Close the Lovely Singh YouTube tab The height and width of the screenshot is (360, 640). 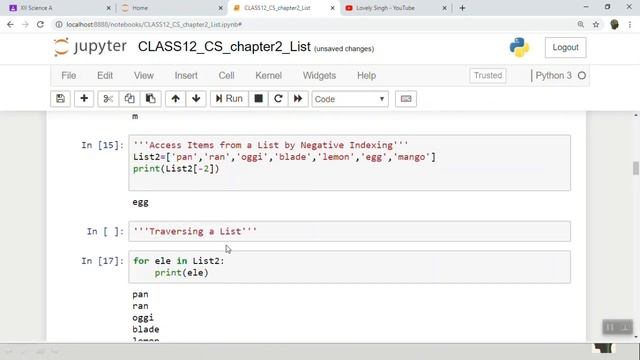pyautogui.click(x=444, y=8)
